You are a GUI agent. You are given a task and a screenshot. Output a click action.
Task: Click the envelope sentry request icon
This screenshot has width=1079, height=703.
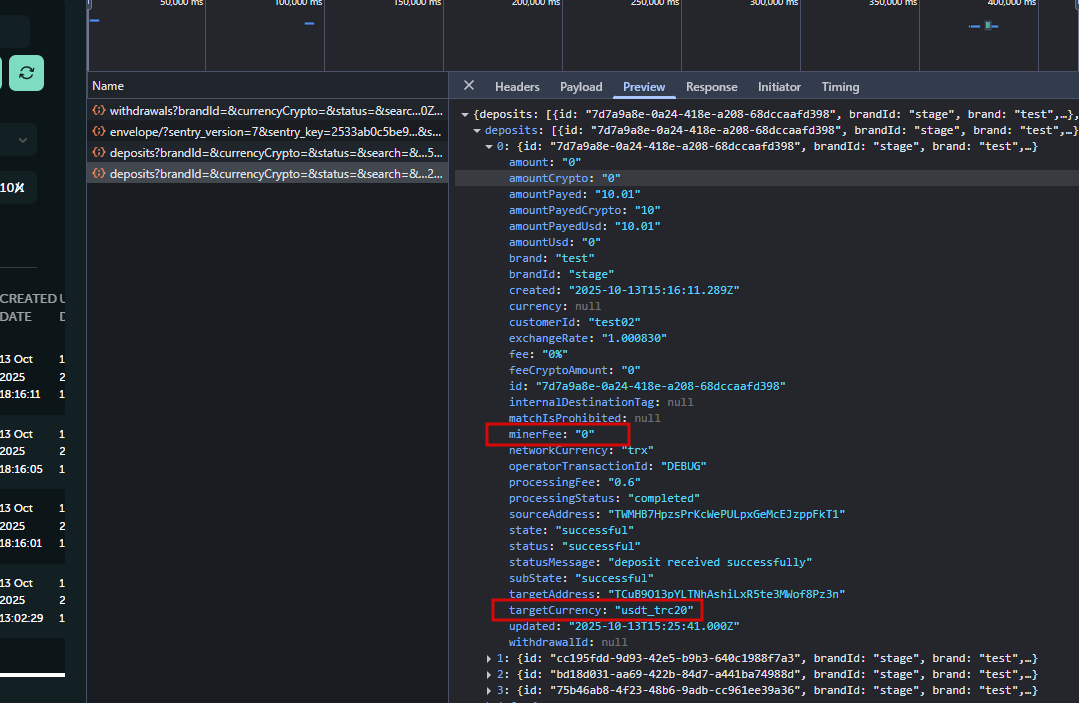[x=98, y=131]
